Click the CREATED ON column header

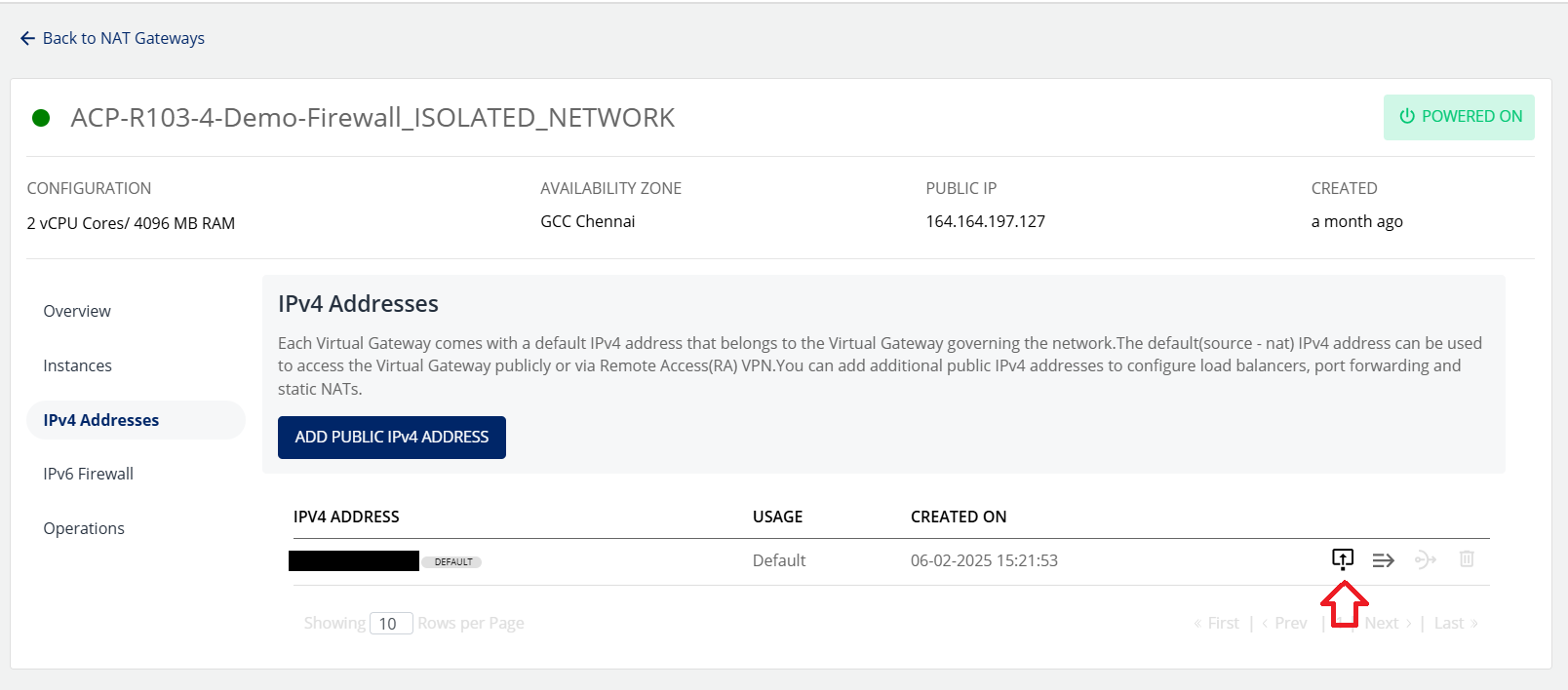(959, 517)
